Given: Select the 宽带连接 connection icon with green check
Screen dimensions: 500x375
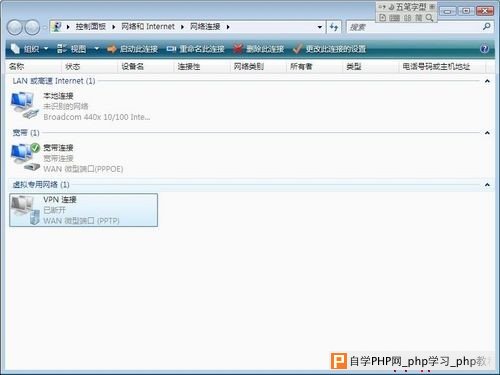Looking at the screenshot, I should tap(25, 157).
